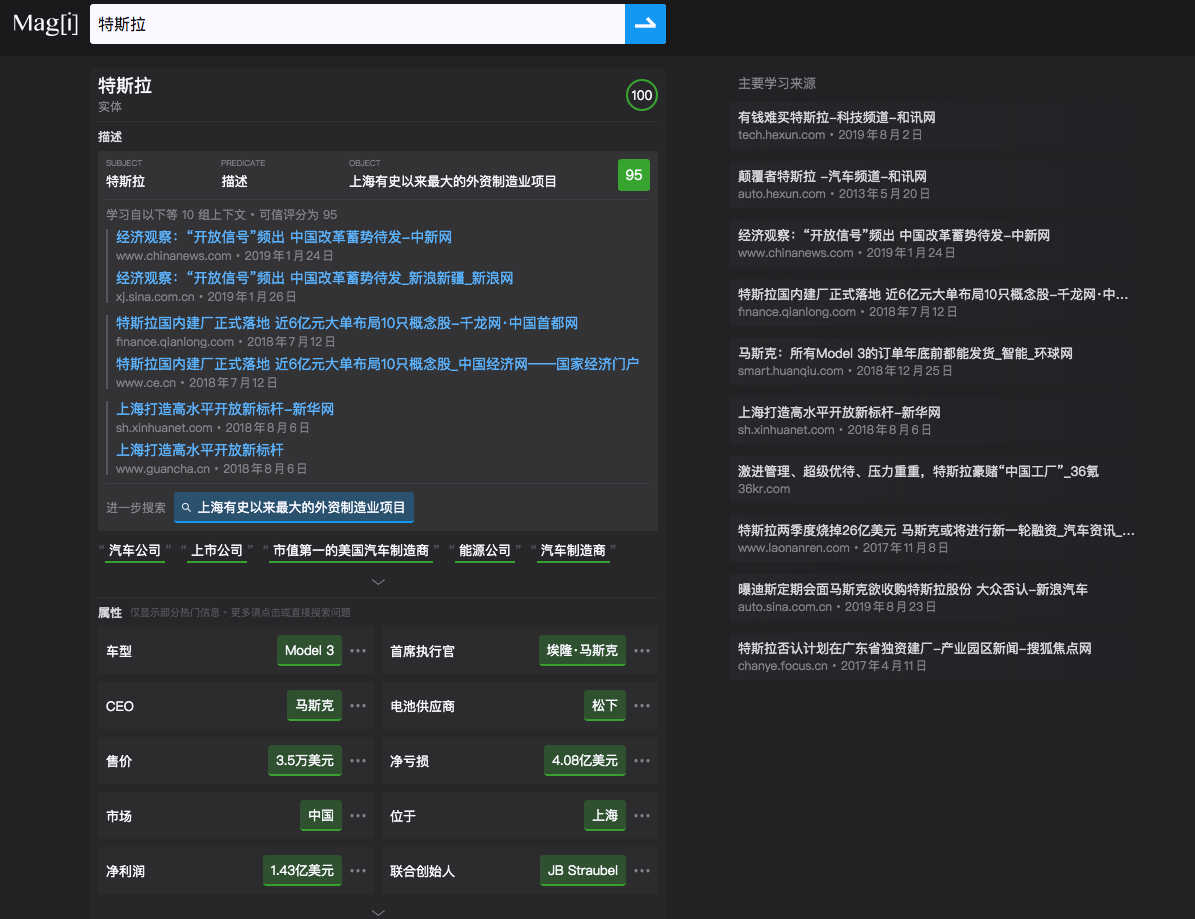This screenshot has height=919, width=1195.
Task: Click the Model 3 value chip
Action: [x=309, y=651]
